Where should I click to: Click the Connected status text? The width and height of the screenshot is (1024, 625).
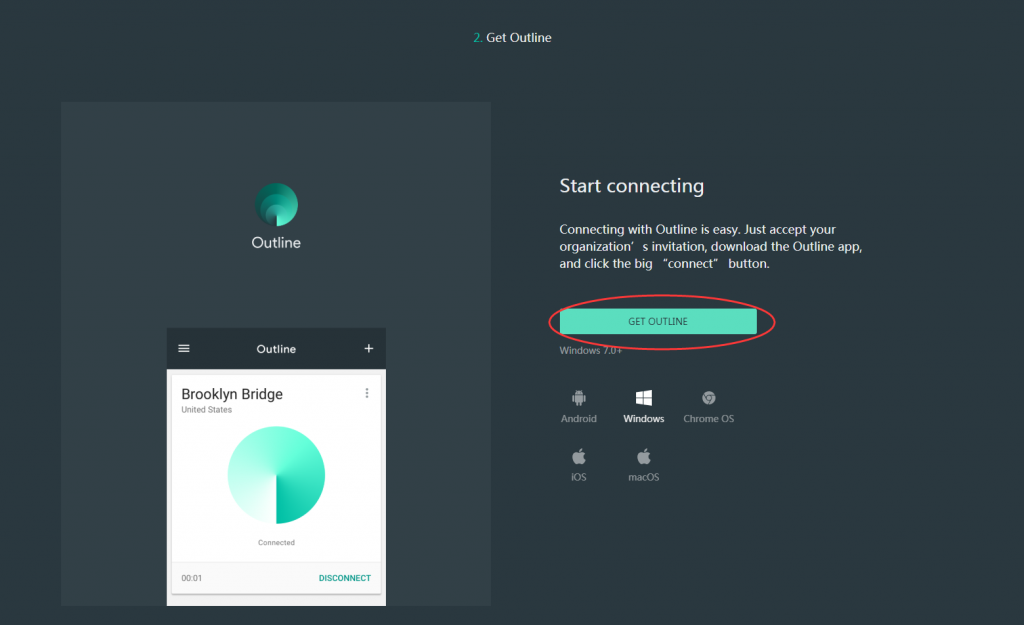point(276,543)
